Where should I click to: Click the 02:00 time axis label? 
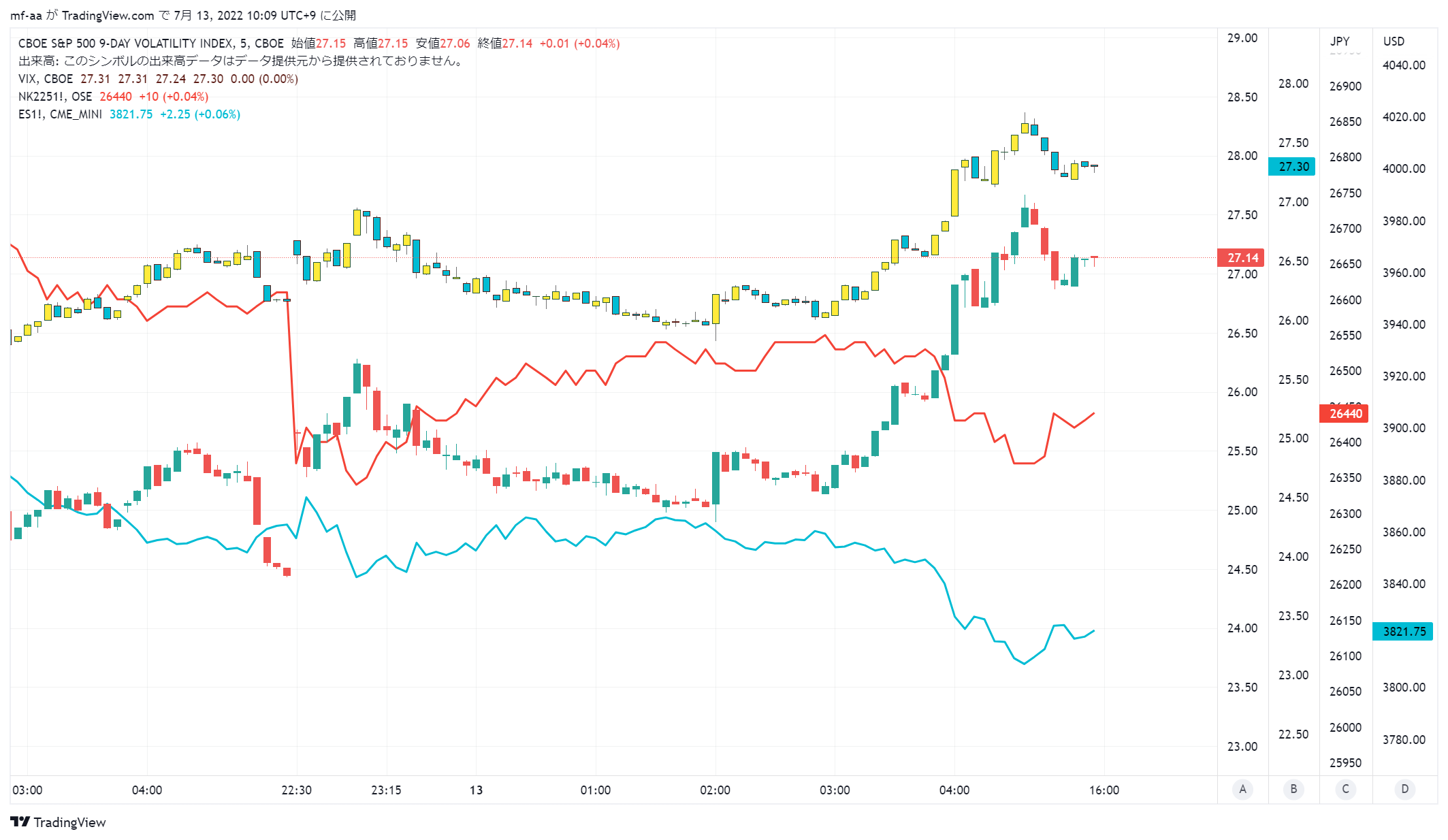click(x=715, y=790)
